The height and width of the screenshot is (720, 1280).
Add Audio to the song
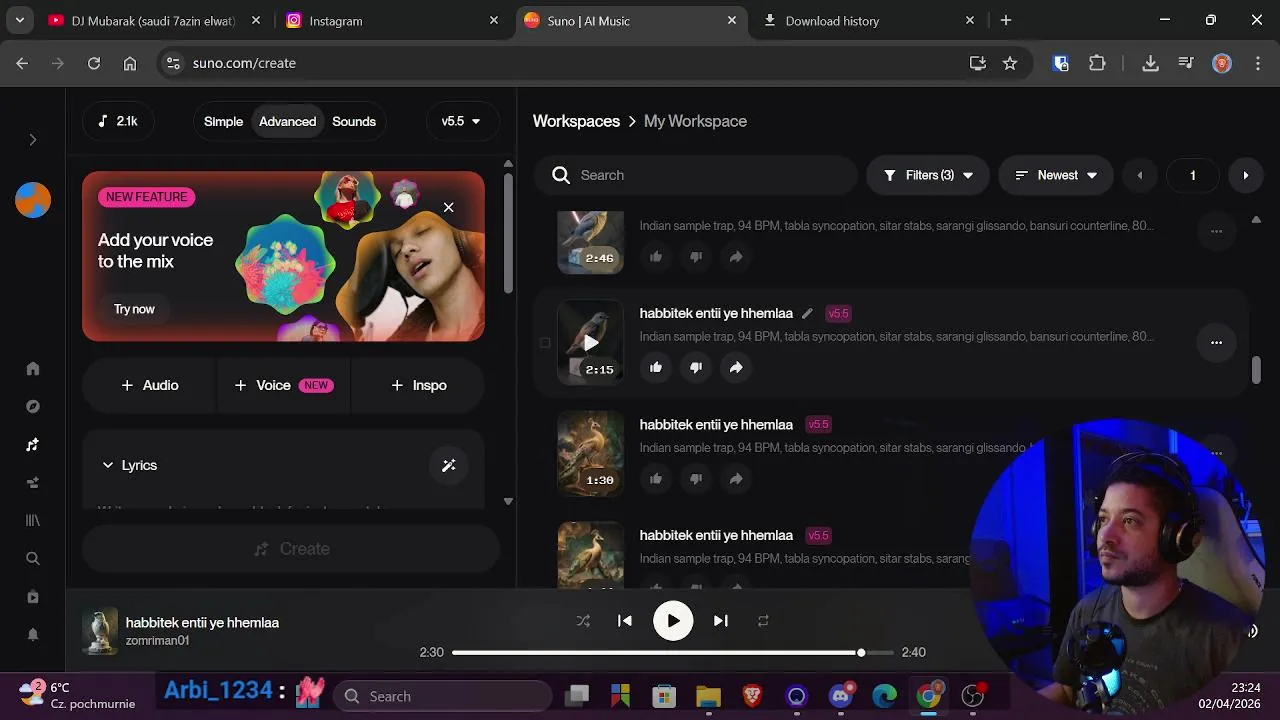(x=149, y=385)
